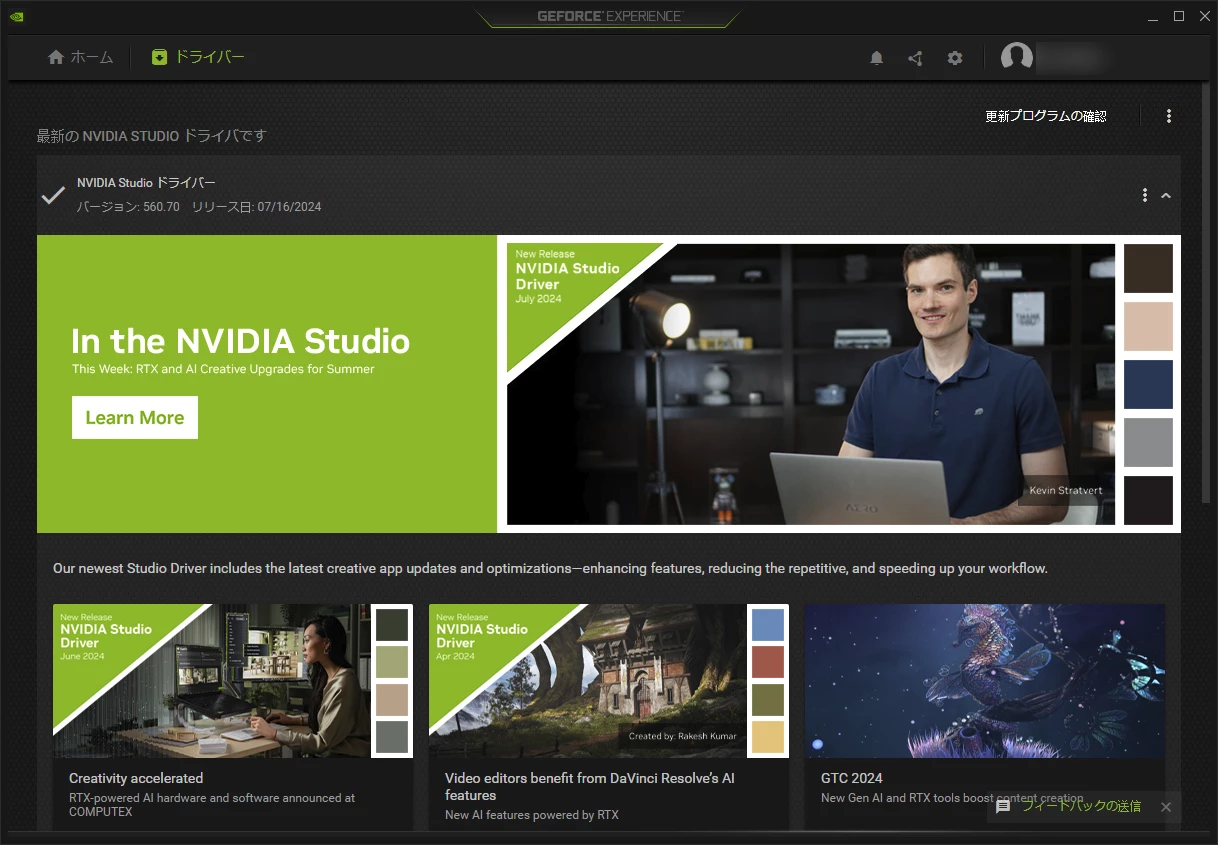
Task: Click the installed checkmark icon for Studio driver
Action: tap(53, 195)
